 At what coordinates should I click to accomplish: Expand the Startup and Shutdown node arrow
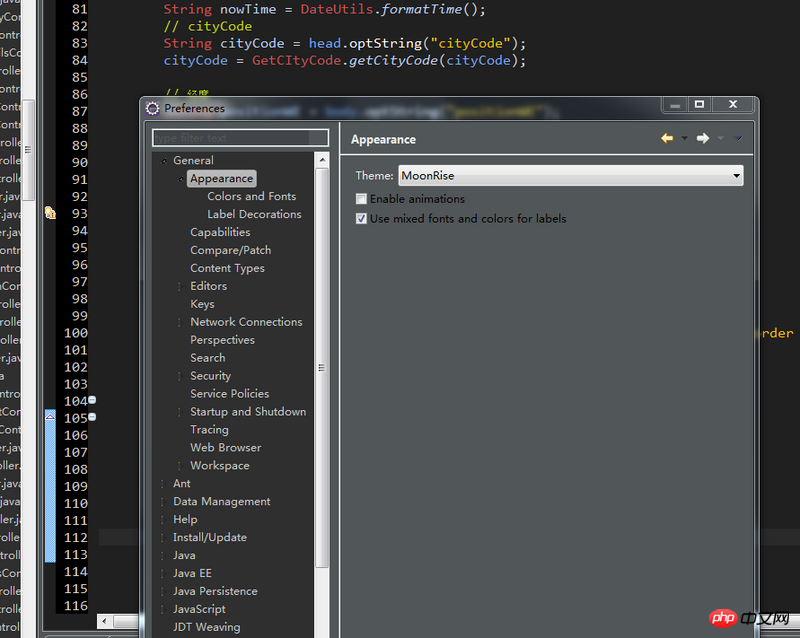click(x=180, y=412)
